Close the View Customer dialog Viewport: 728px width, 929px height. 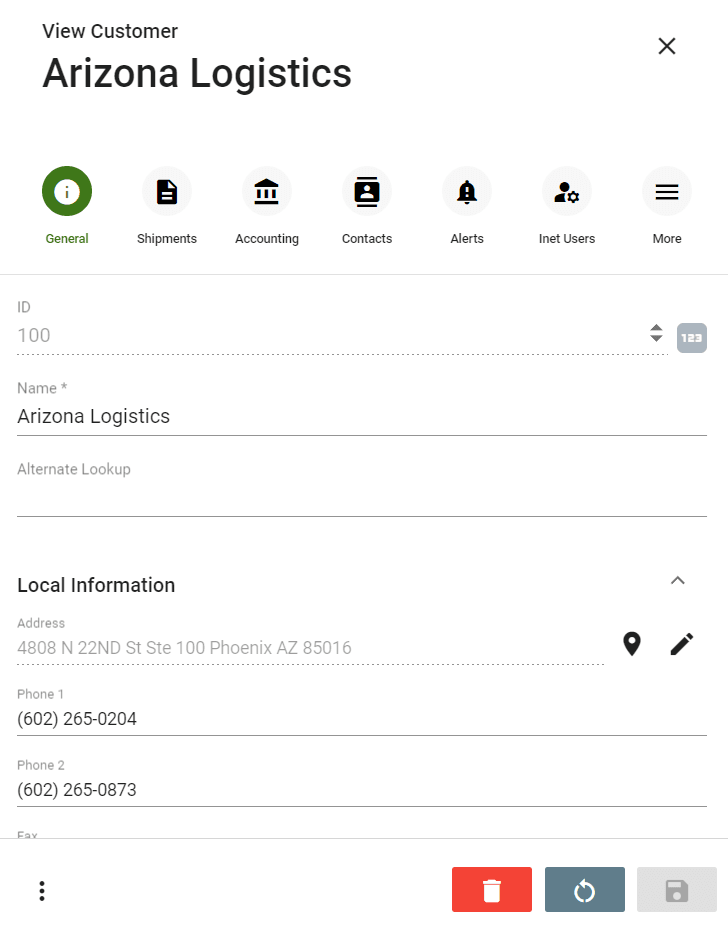coord(667,45)
